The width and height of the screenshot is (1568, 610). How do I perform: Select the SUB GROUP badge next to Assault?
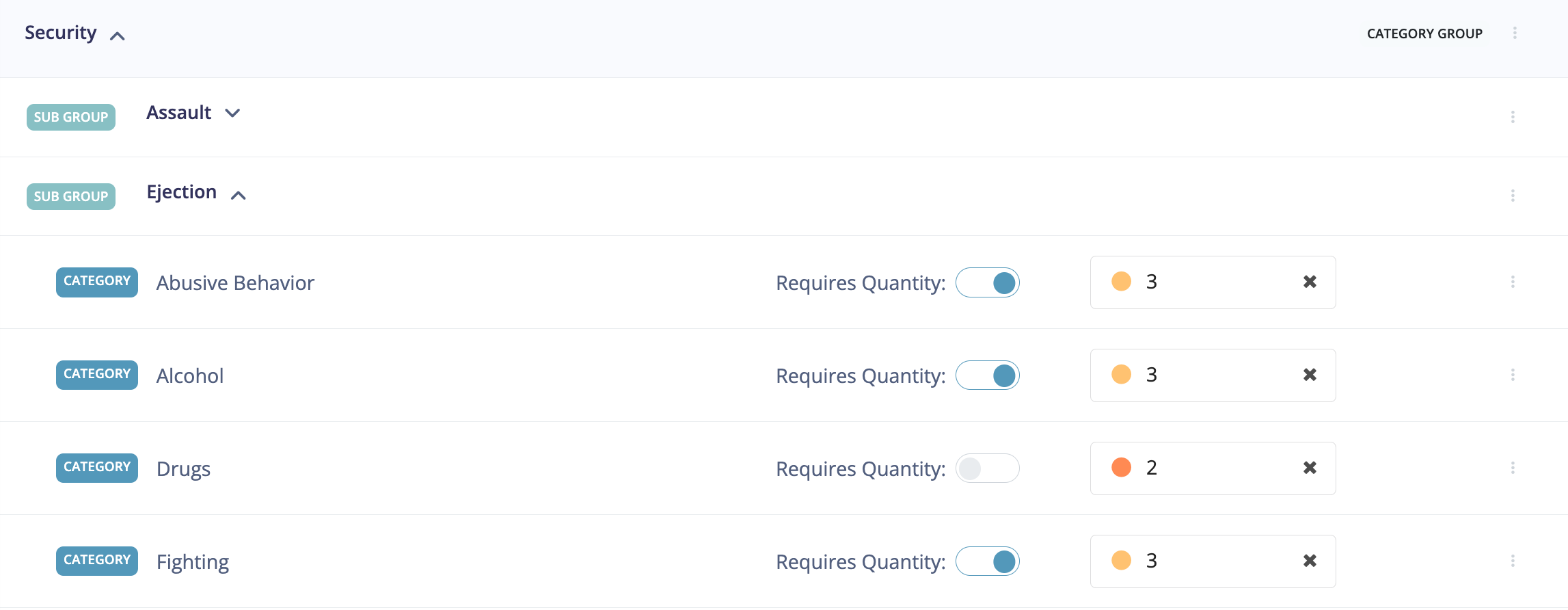point(70,116)
